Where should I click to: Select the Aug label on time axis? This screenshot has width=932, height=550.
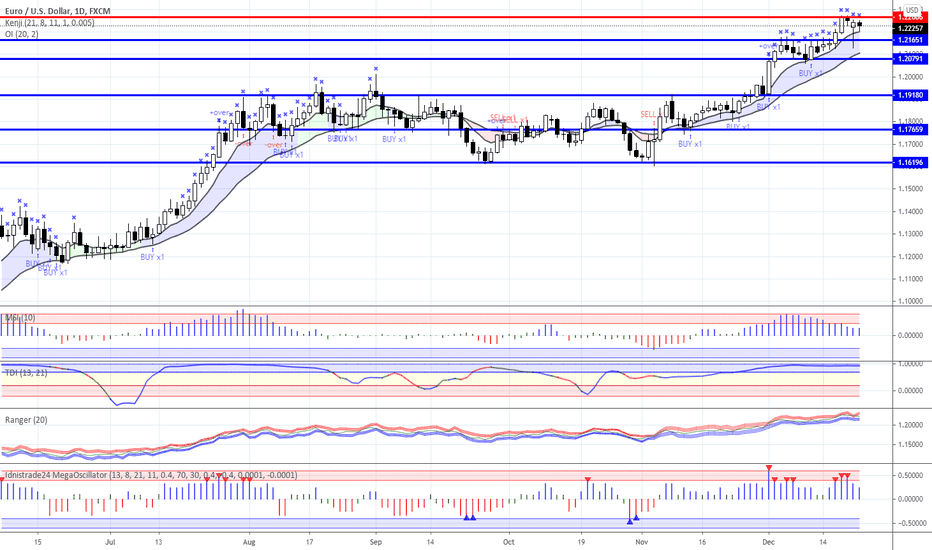point(249,542)
